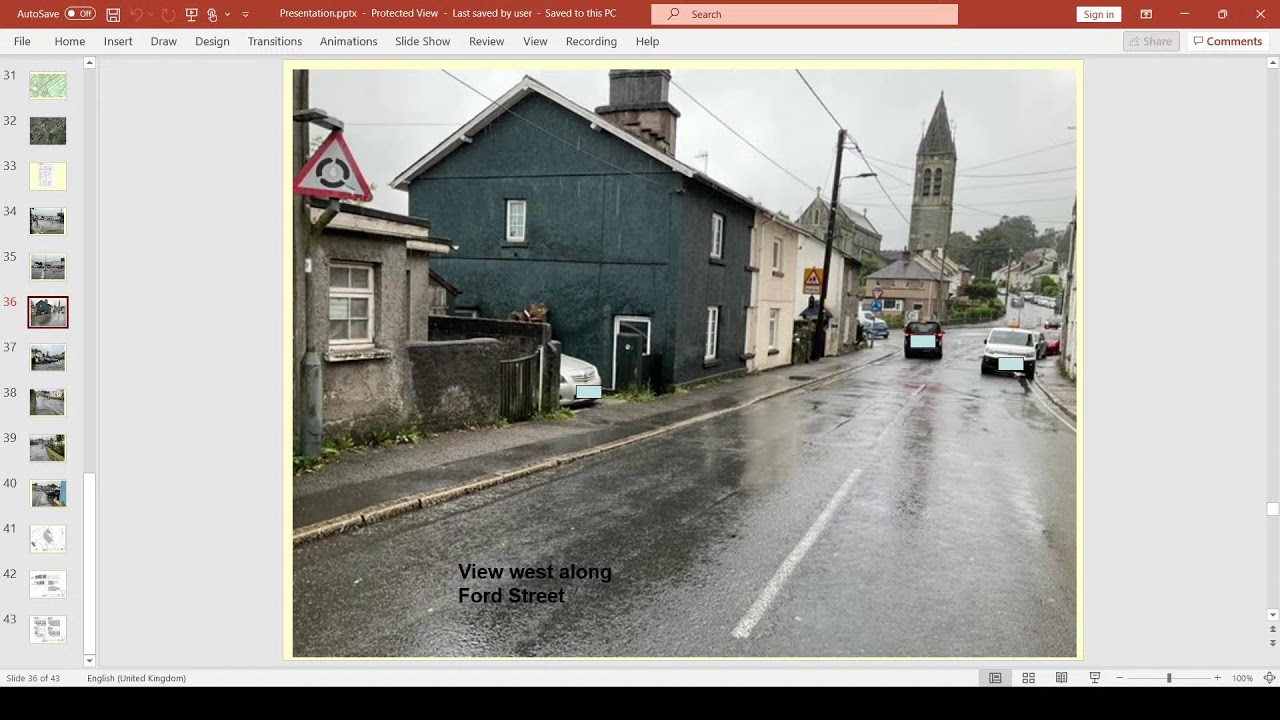Viewport: 1280px width, 720px height.
Task: Toggle the AutoSave switch
Action: [x=80, y=14]
